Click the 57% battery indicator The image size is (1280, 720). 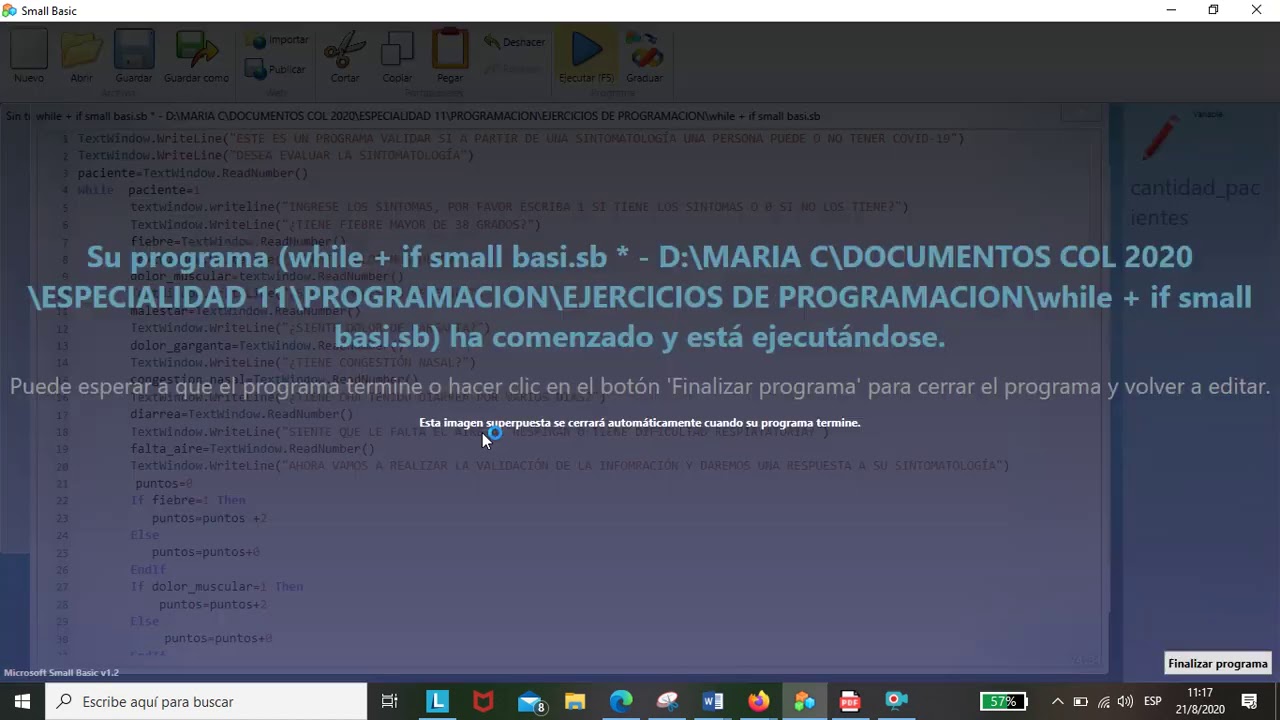tap(1004, 702)
